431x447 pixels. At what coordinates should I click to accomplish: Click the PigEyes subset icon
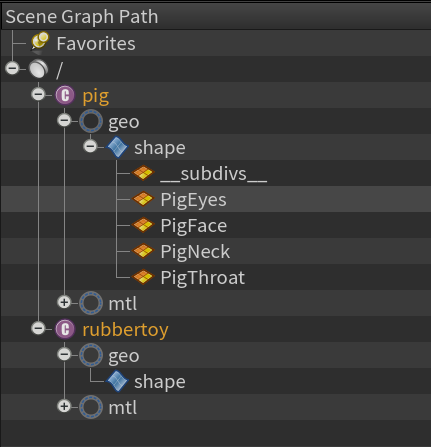[x=143, y=199]
